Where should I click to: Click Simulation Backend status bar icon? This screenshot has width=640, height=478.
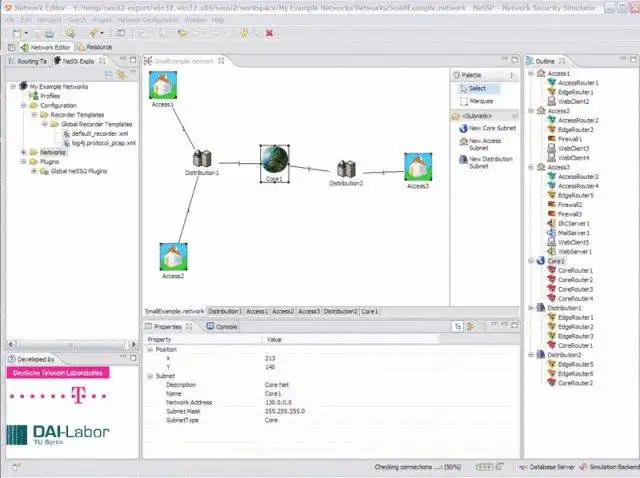pos(584,467)
